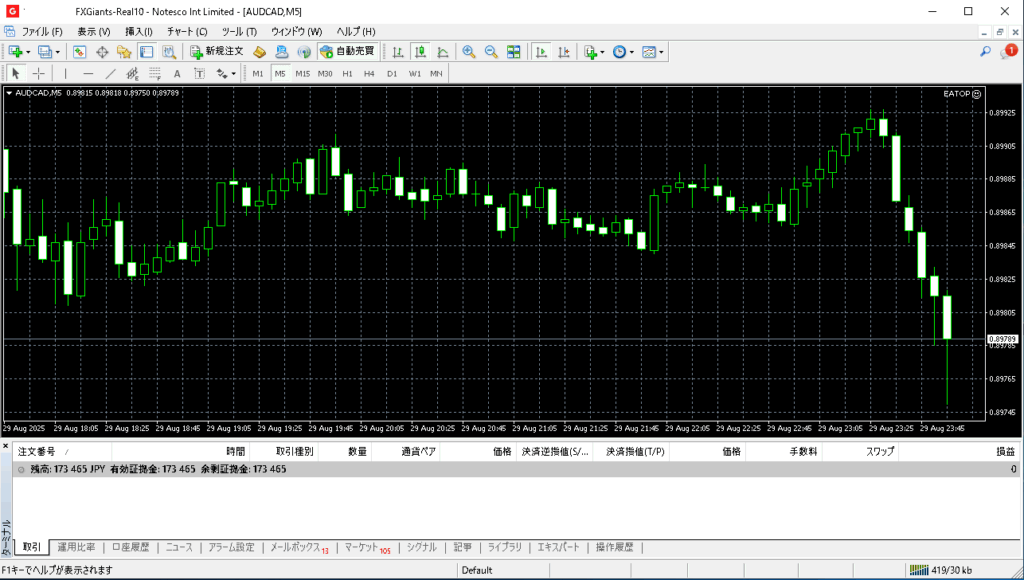Click the search magnifier icon
The width and height of the screenshot is (1024, 580).
pos(985,51)
